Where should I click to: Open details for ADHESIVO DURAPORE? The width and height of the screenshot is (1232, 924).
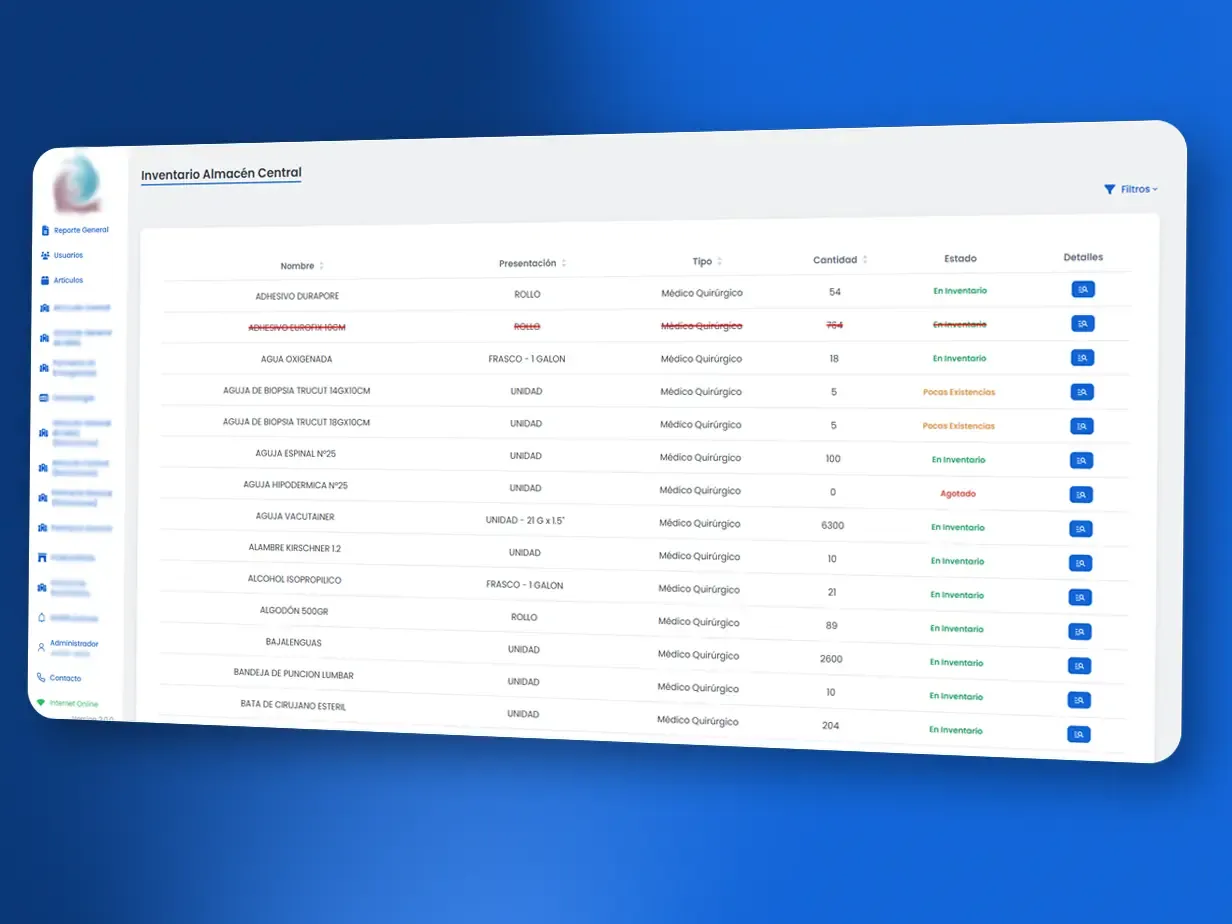tap(1083, 290)
